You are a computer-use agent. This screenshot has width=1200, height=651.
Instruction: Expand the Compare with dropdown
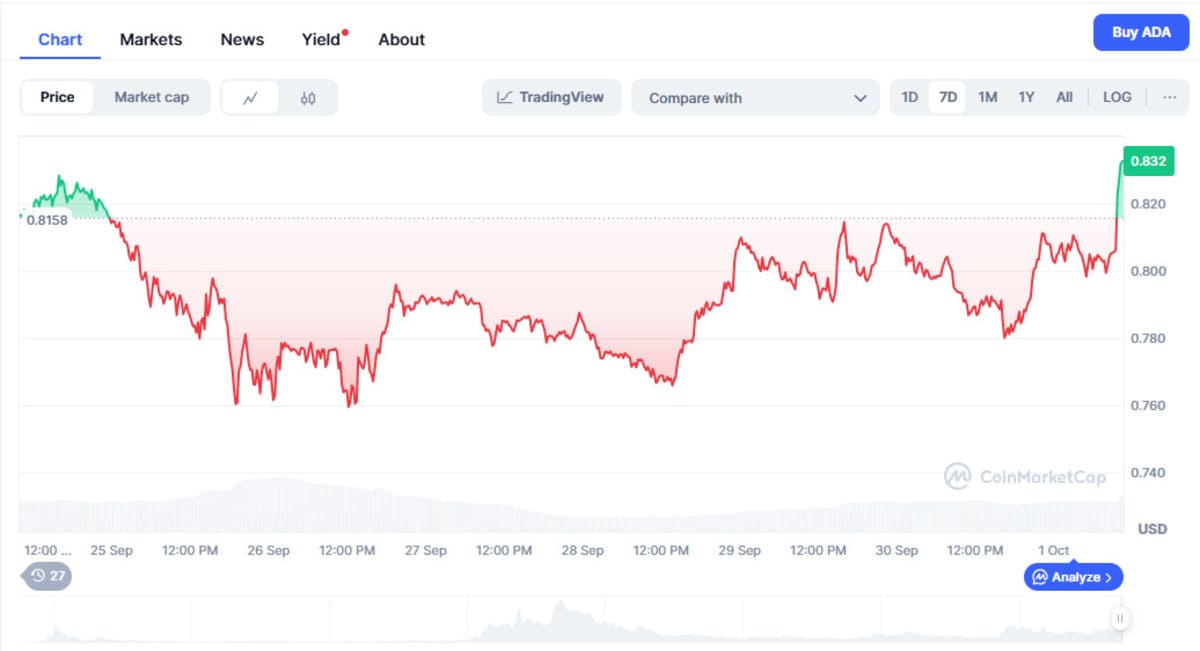[x=755, y=98]
